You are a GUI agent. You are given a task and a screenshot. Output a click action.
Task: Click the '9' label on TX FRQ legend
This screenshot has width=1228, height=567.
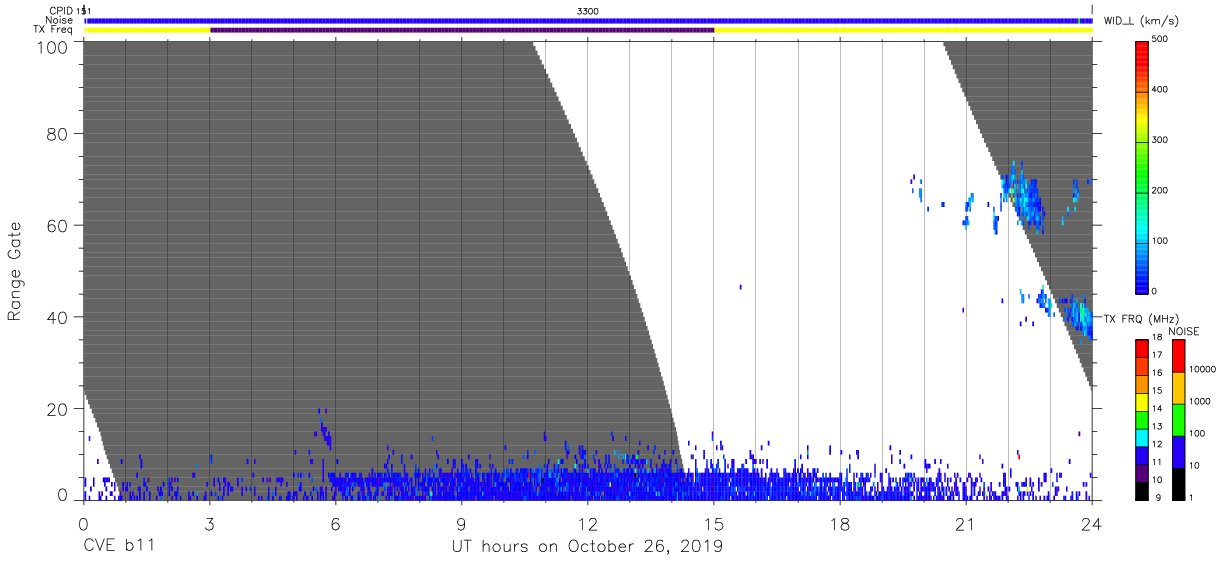tap(1159, 498)
